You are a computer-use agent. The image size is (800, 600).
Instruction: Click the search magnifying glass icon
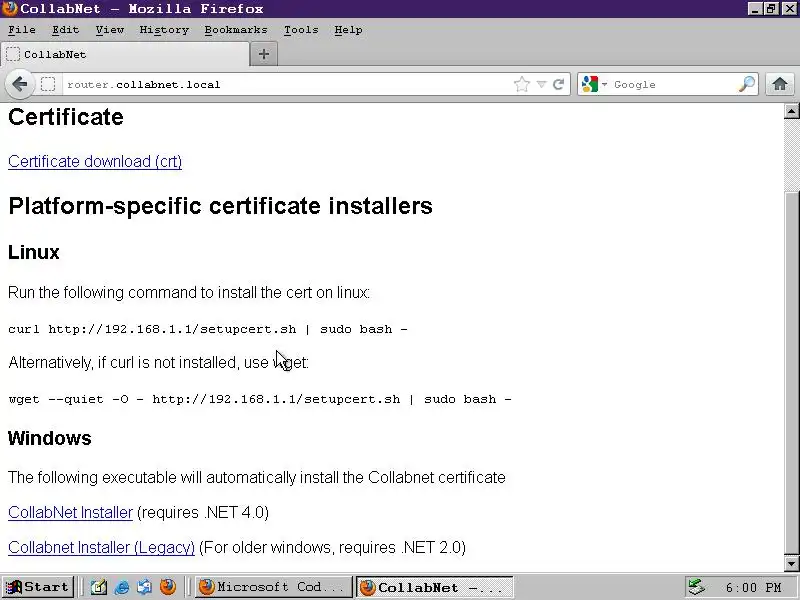coord(746,84)
